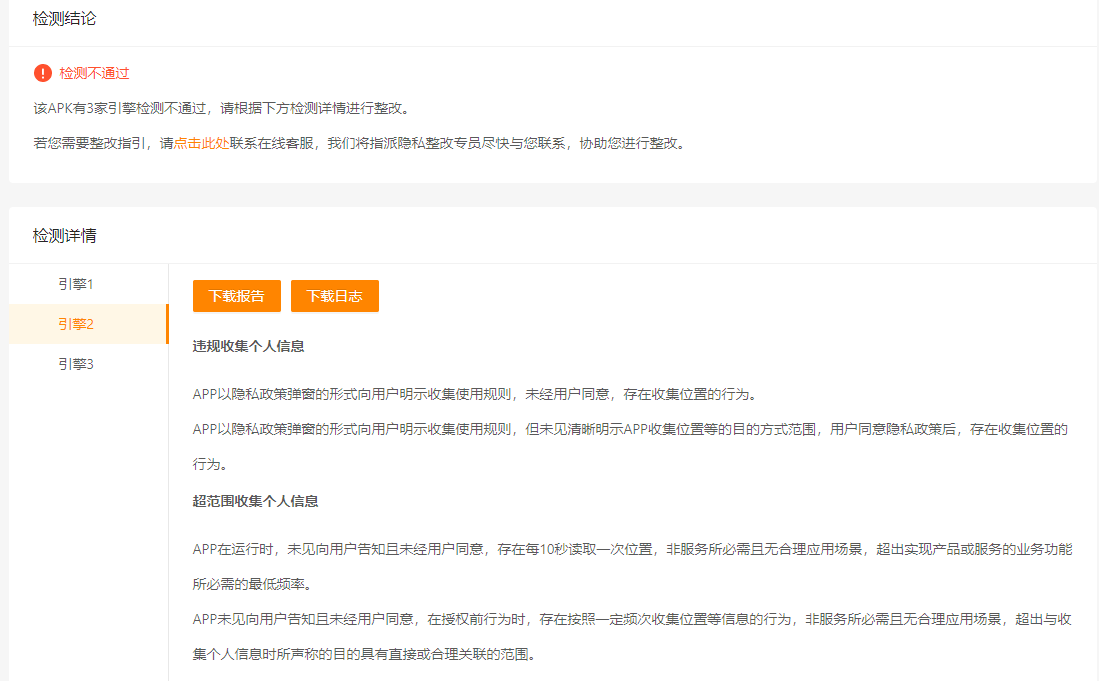The height and width of the screenshot is (681, 1099).
Task: Click the red warning icon beside 检测不通过
Action: pos(42,73)
